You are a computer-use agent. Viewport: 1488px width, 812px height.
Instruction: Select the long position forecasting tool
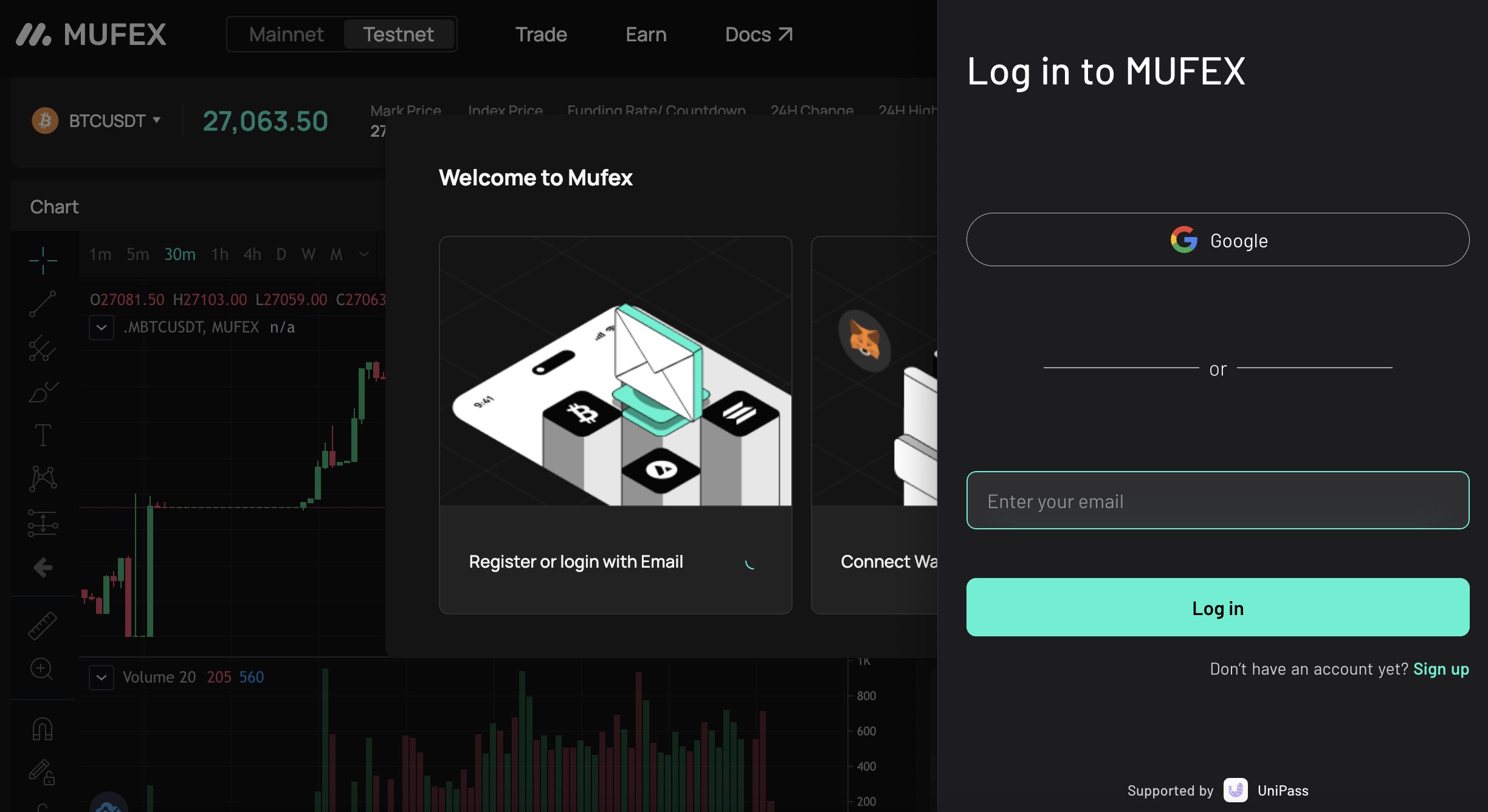point(43,523)
